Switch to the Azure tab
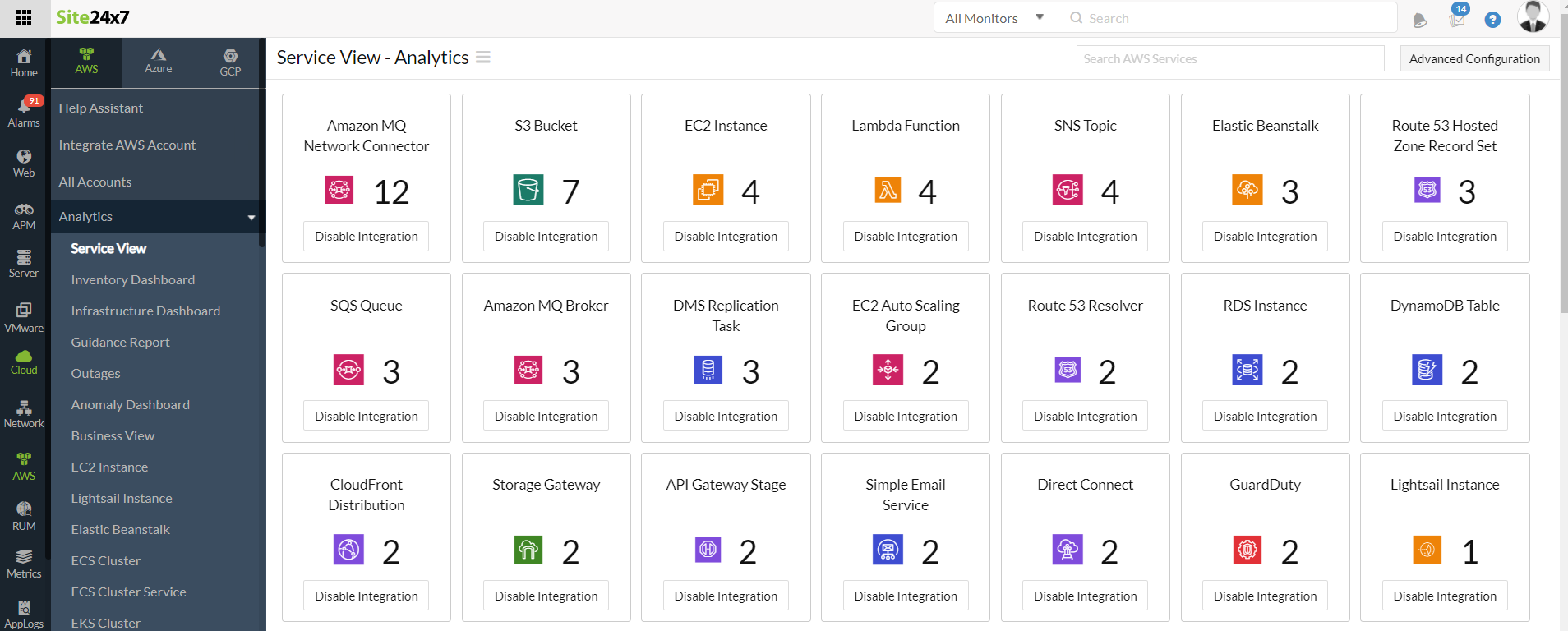 pos(158,62)
